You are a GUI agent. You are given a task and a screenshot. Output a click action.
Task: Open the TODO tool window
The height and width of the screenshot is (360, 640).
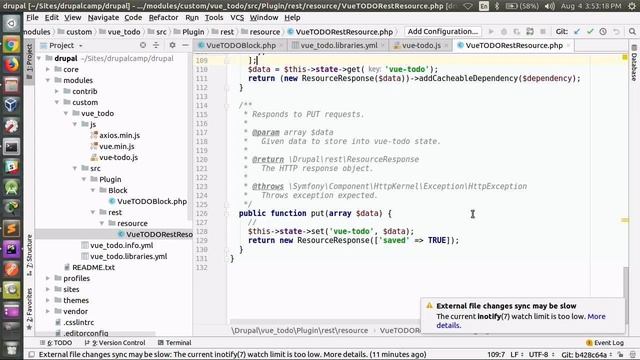[x=56, y=343]
